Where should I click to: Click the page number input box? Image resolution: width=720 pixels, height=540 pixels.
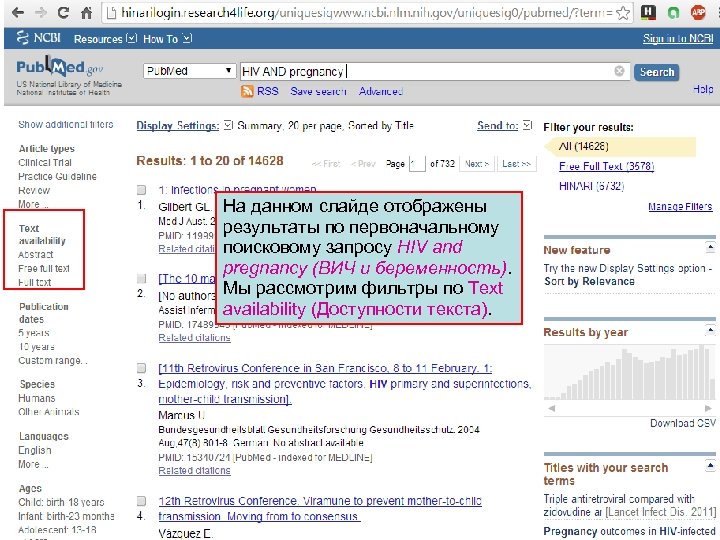point(417,163)
